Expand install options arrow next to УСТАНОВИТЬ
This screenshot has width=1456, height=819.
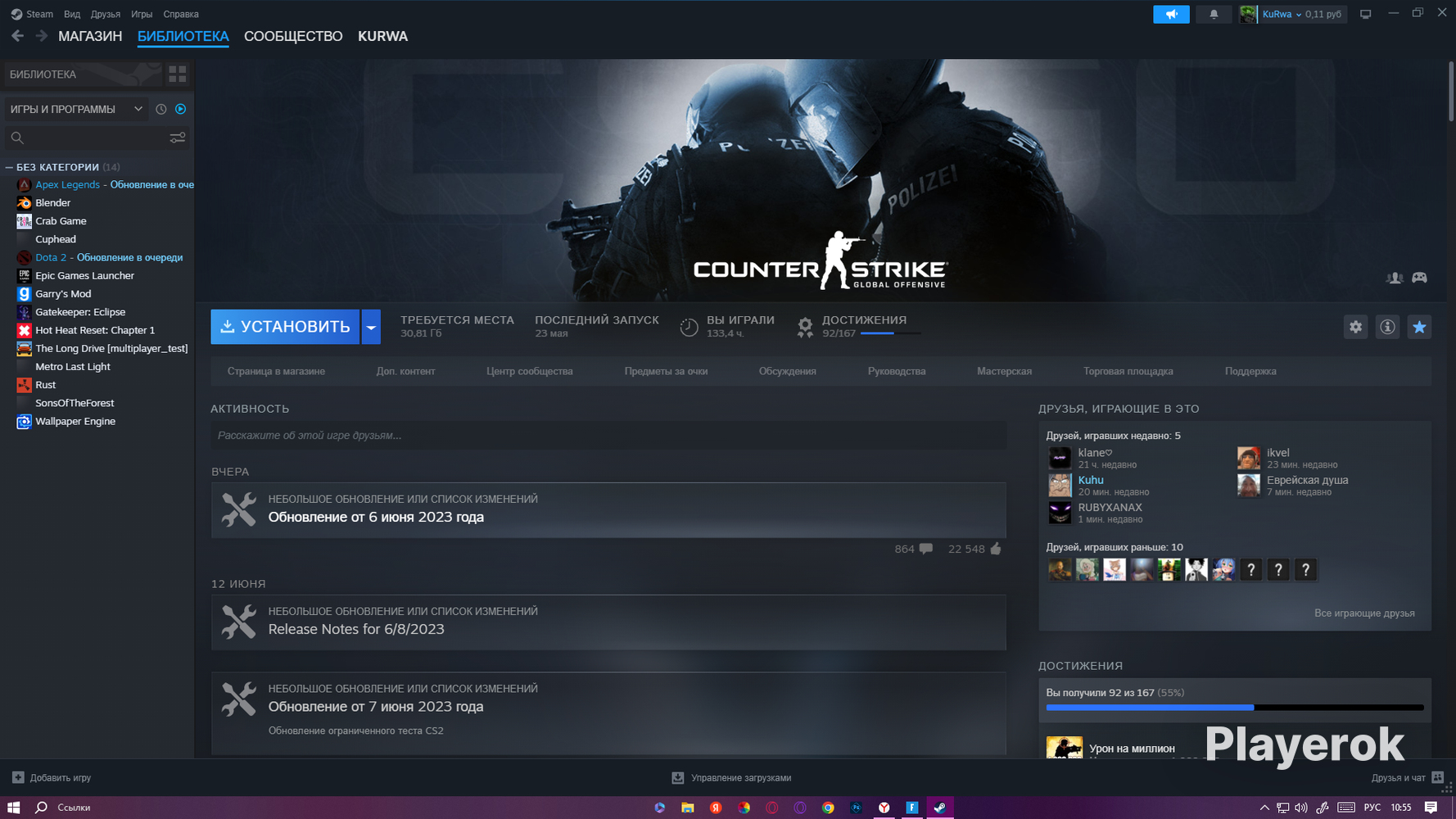tap(371, 327)
